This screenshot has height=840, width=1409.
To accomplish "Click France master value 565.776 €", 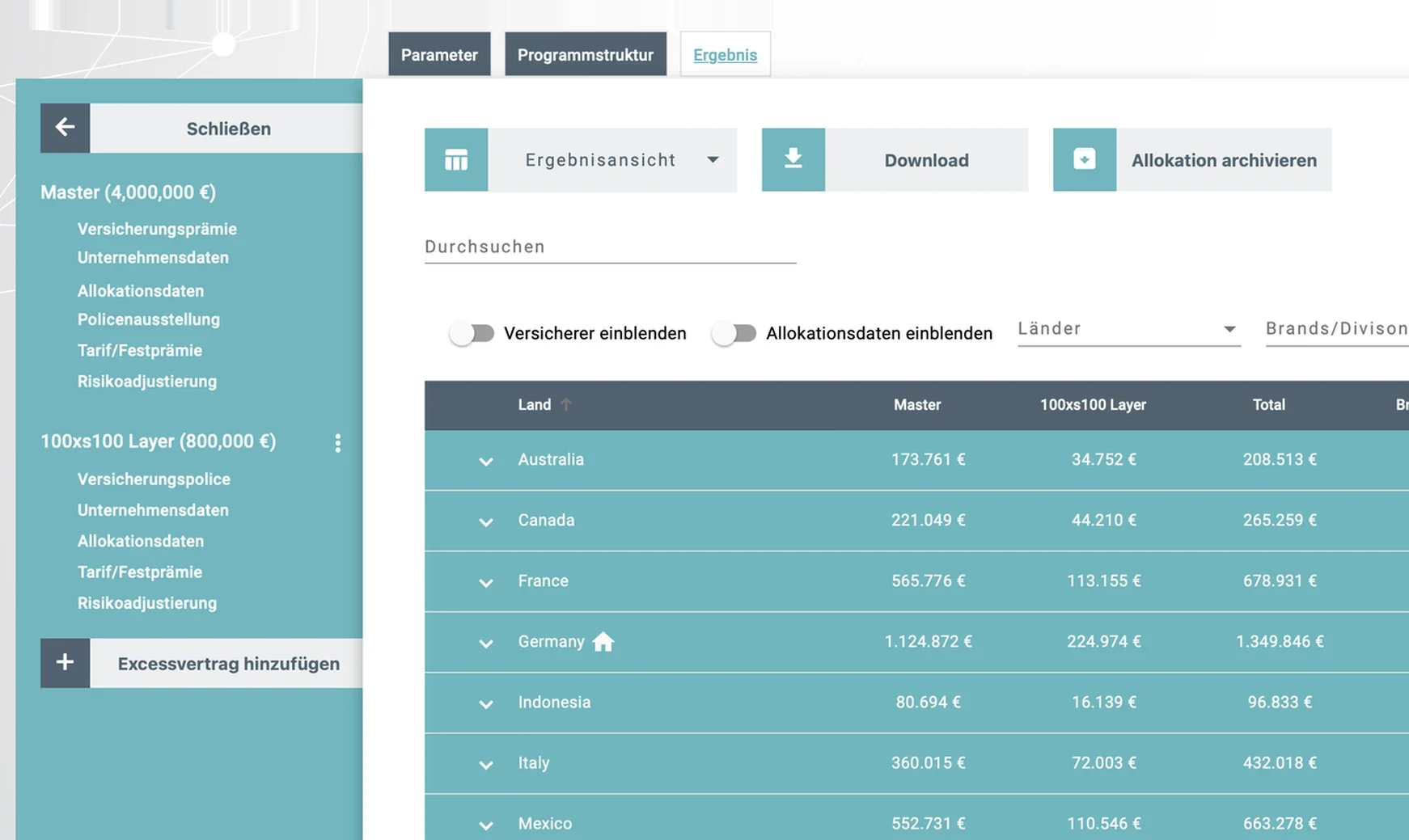I will point(928,580).
